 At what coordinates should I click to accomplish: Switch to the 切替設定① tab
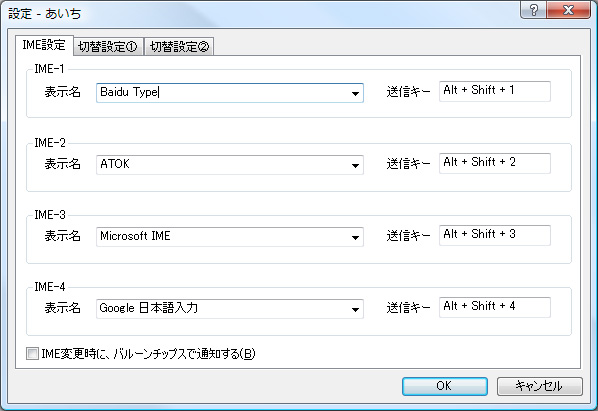click(108, 47)
